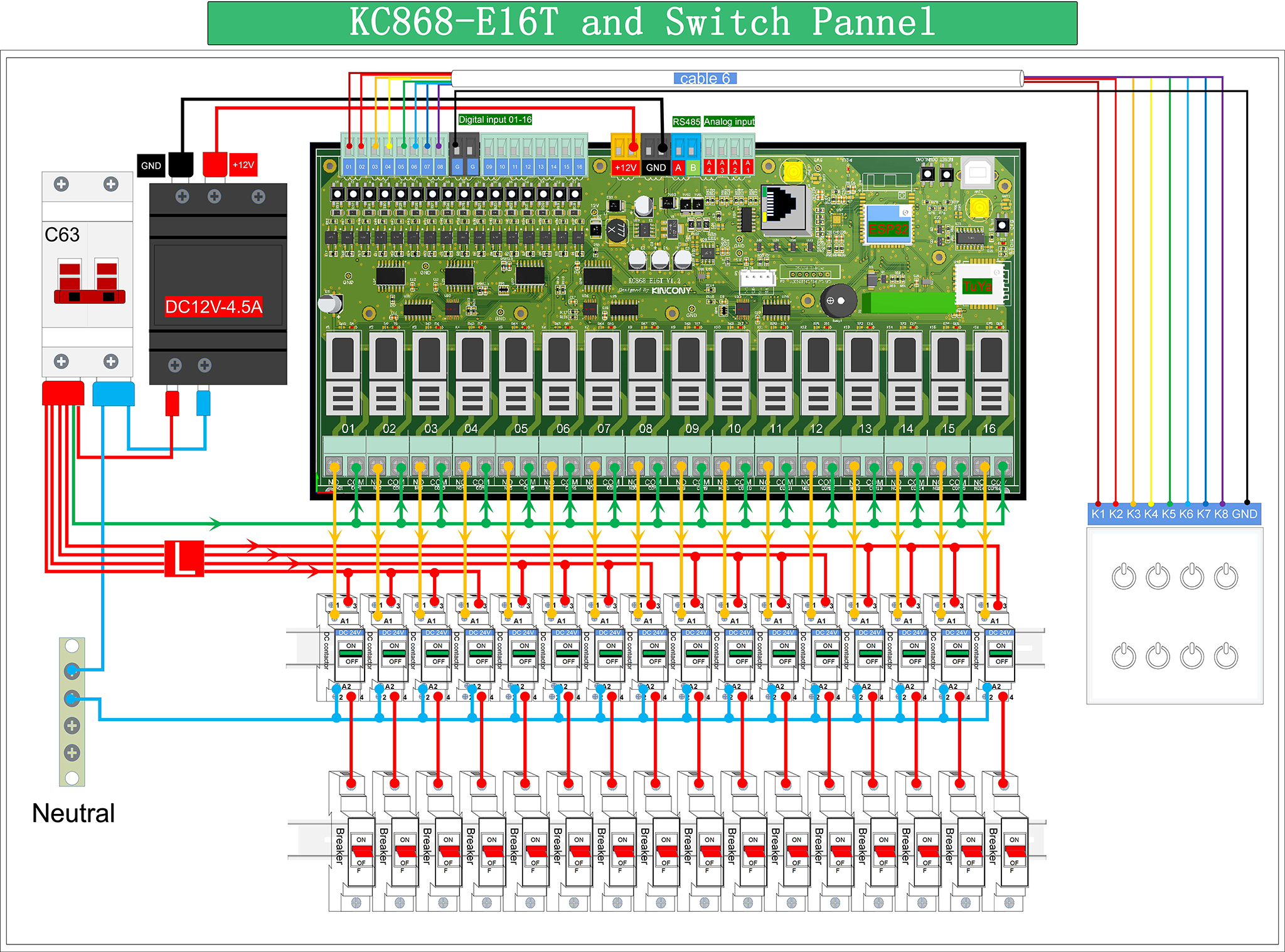Click relay number 01 on the board
Image resolution: width=1285 pixels, height=952 pixels.
coord(343,373)
